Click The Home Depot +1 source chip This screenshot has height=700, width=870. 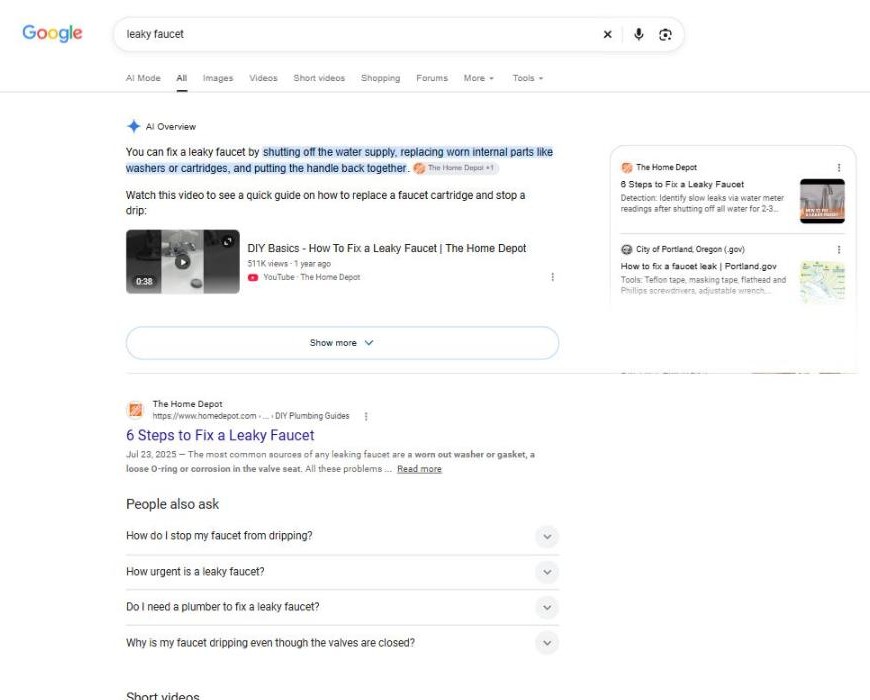456,168
